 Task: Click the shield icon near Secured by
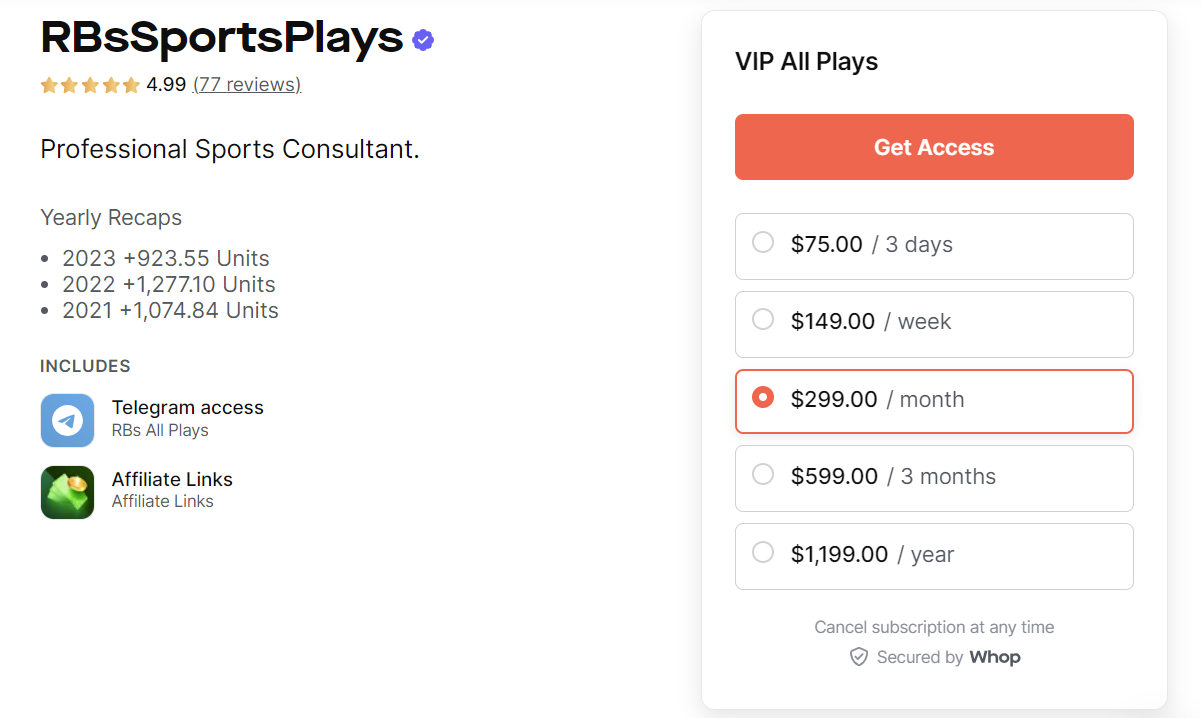pyautogui.click(x=859, y=657)
